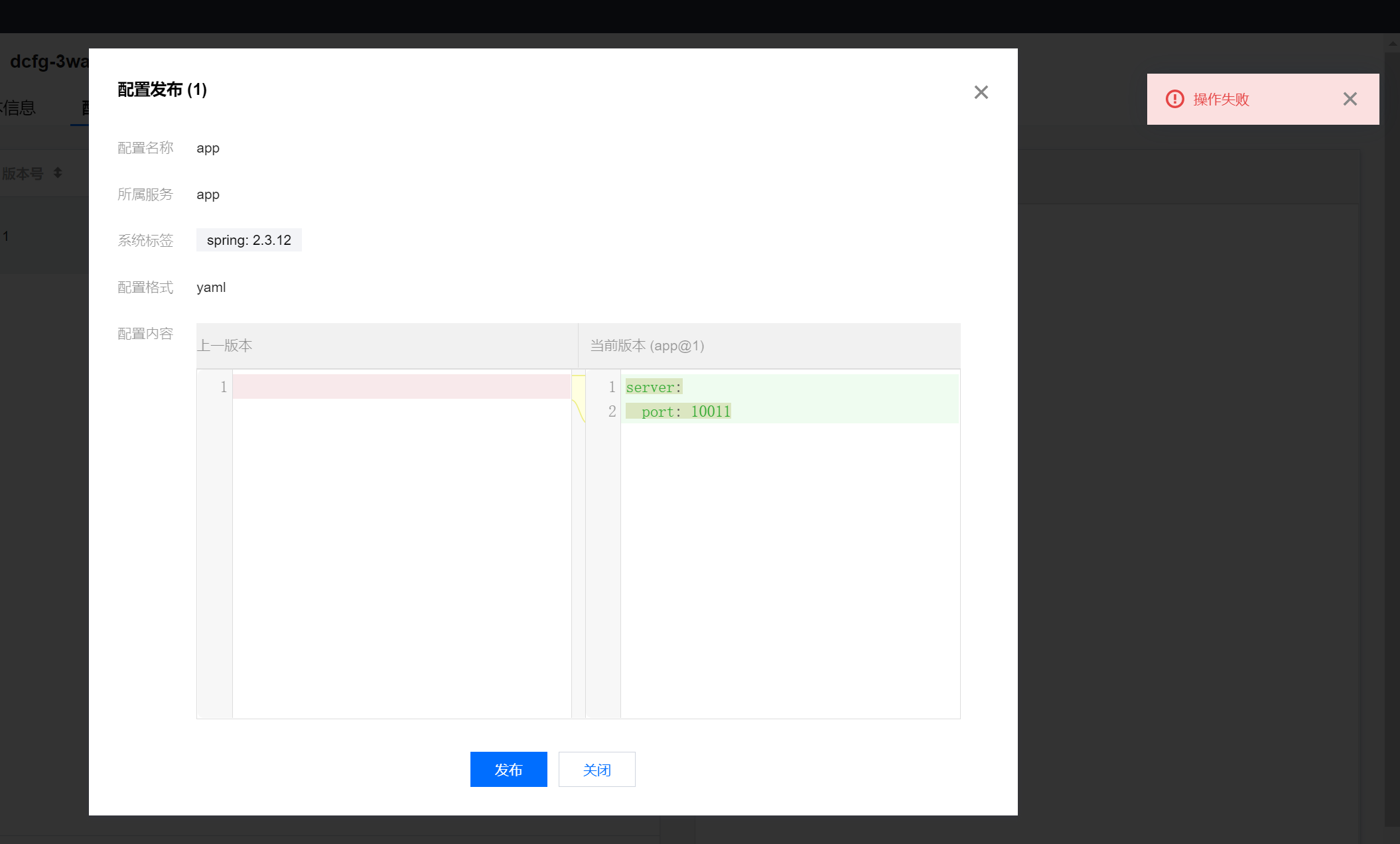Sort versions ascending with 版本号 toggle
The image size is (1400, 844).
point(57,173)
